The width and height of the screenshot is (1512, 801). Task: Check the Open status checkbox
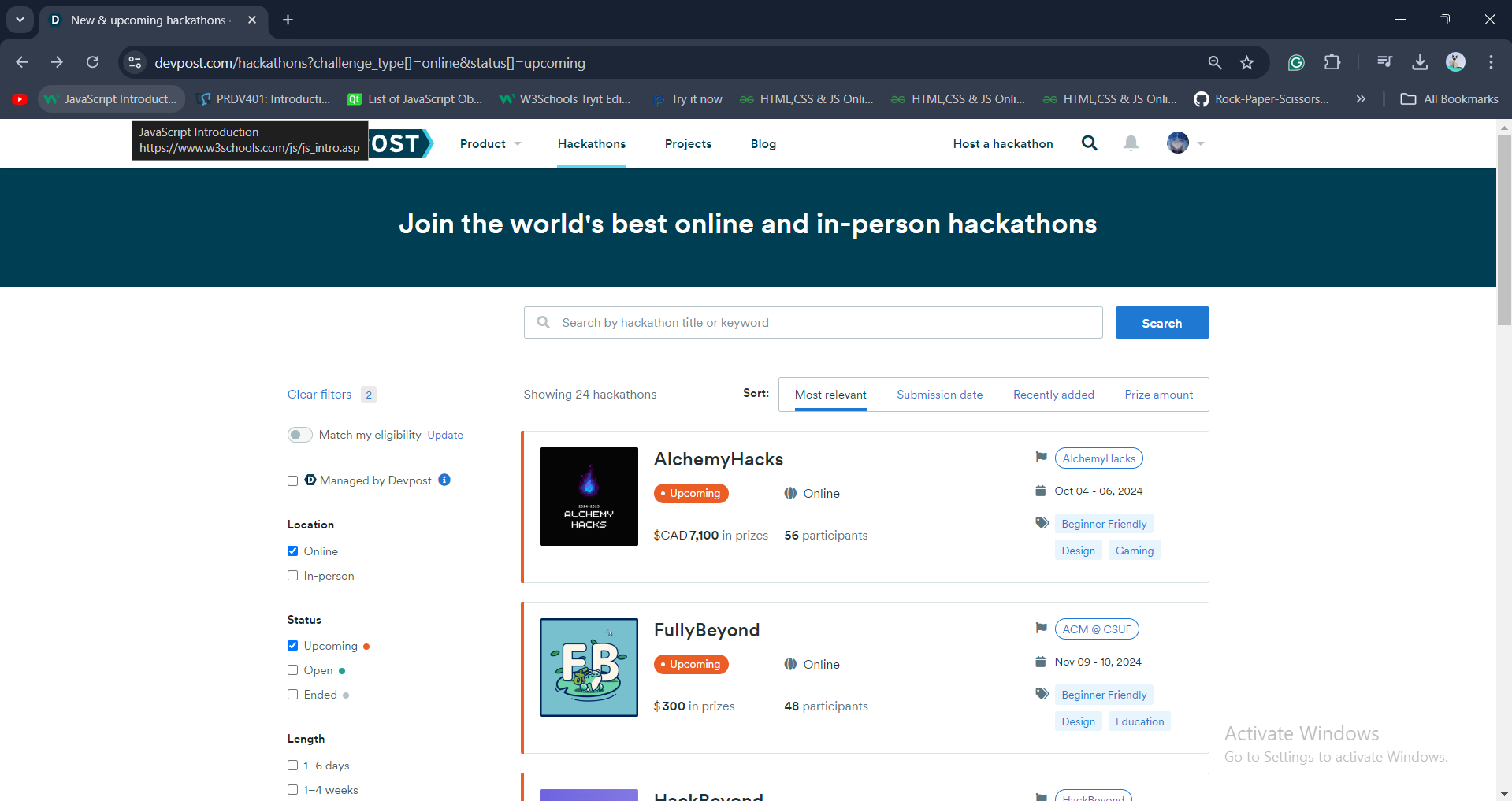point(292,670)
